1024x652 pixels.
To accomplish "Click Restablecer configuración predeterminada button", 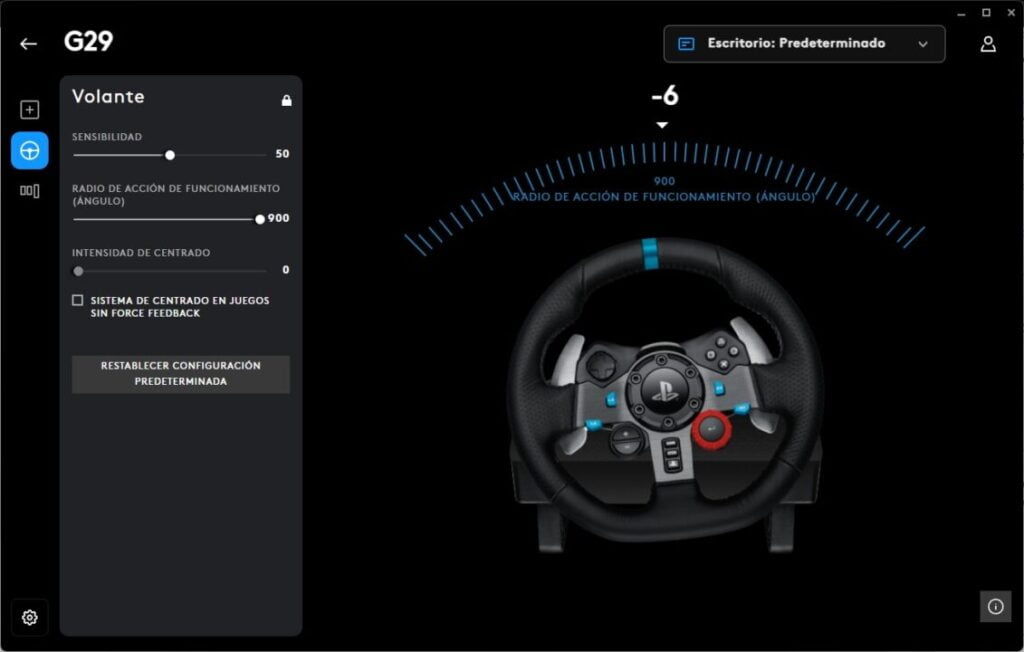I will coord(181,374).
